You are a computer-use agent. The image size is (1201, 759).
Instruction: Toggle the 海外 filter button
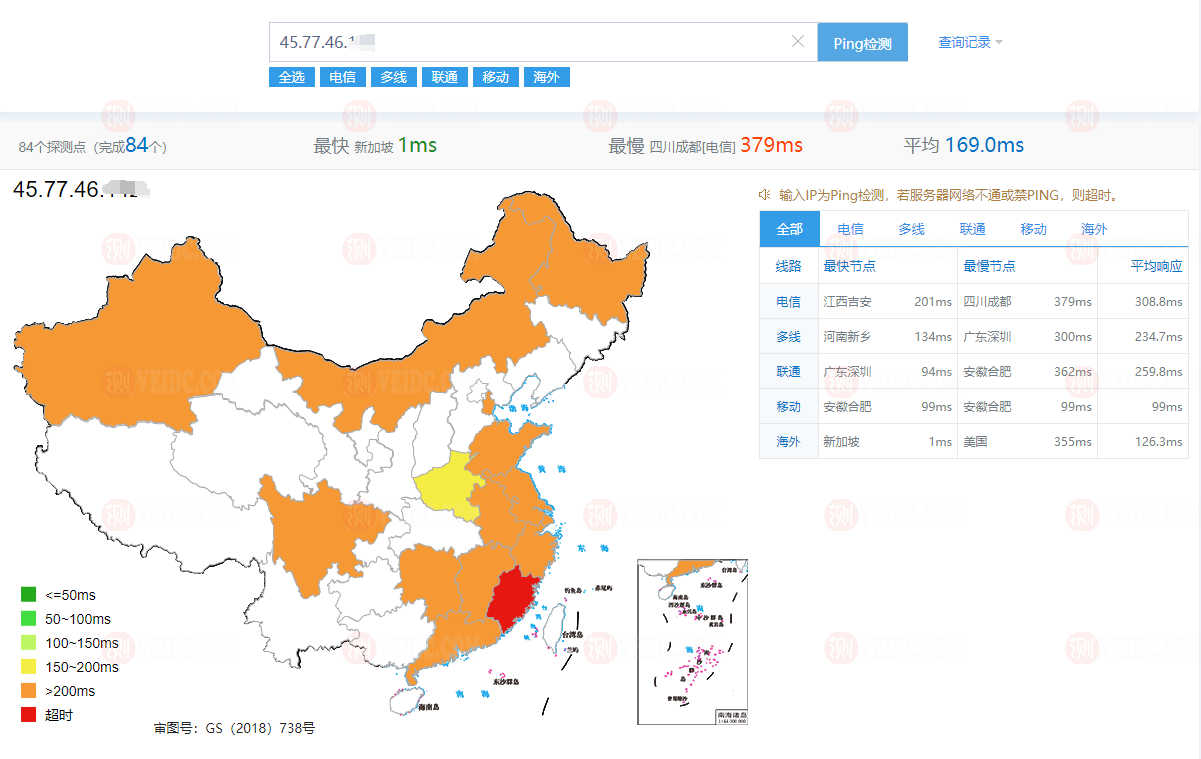546,76
